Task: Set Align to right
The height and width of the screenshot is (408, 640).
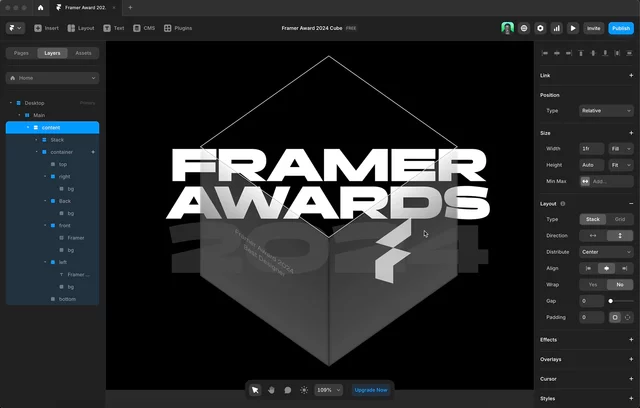Action: 624,268
